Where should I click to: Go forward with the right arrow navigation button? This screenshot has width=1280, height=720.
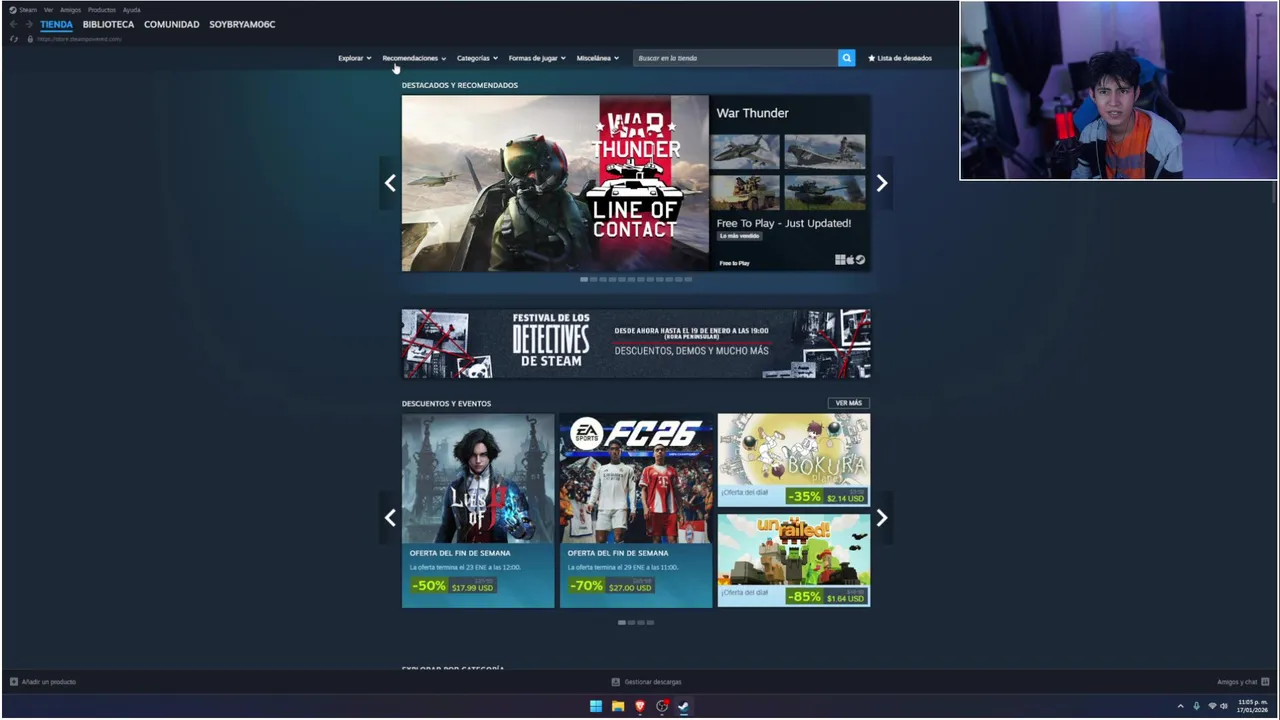(29, 24)
